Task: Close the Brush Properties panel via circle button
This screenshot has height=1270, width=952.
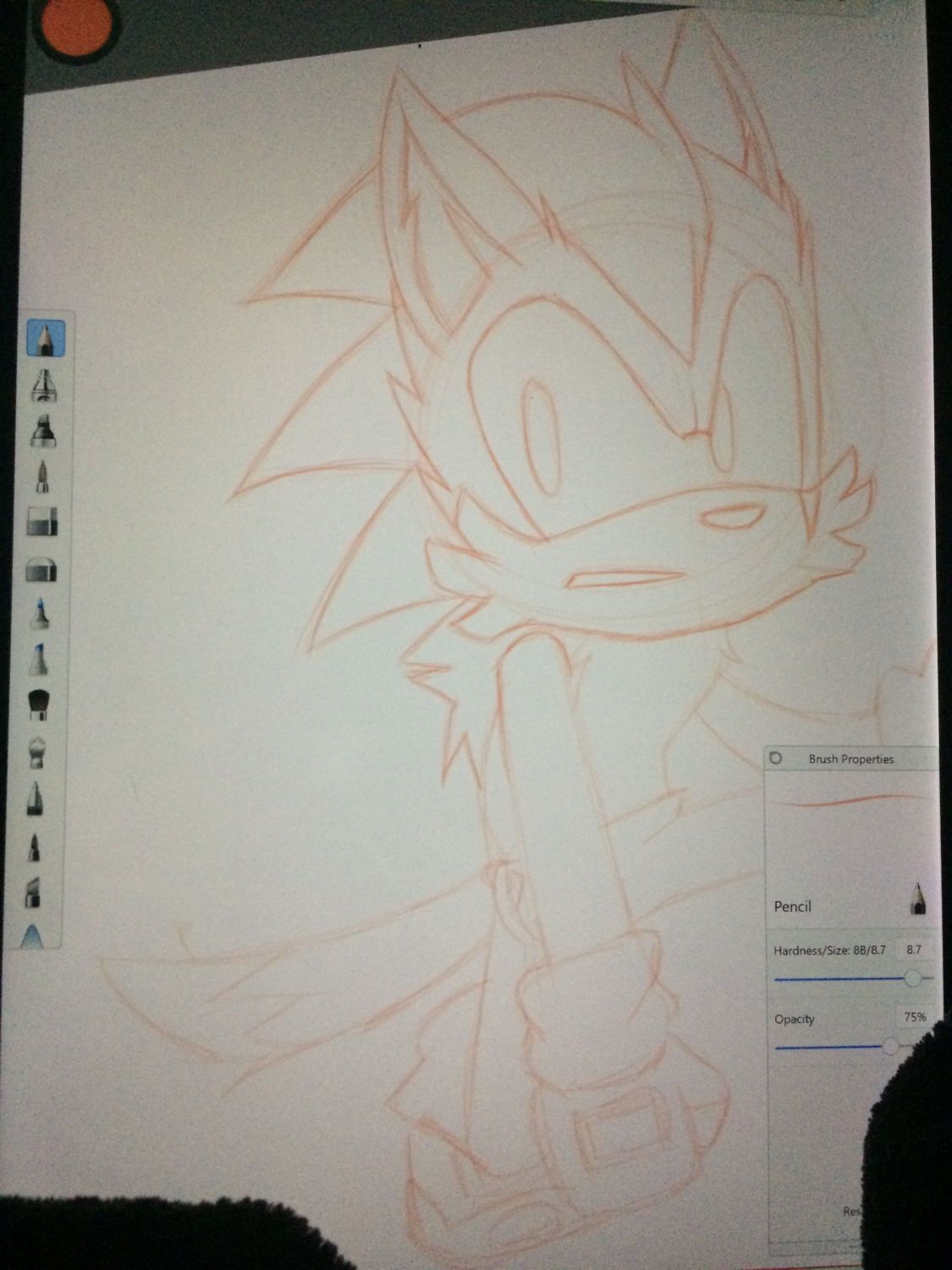Action: (776, 759)
